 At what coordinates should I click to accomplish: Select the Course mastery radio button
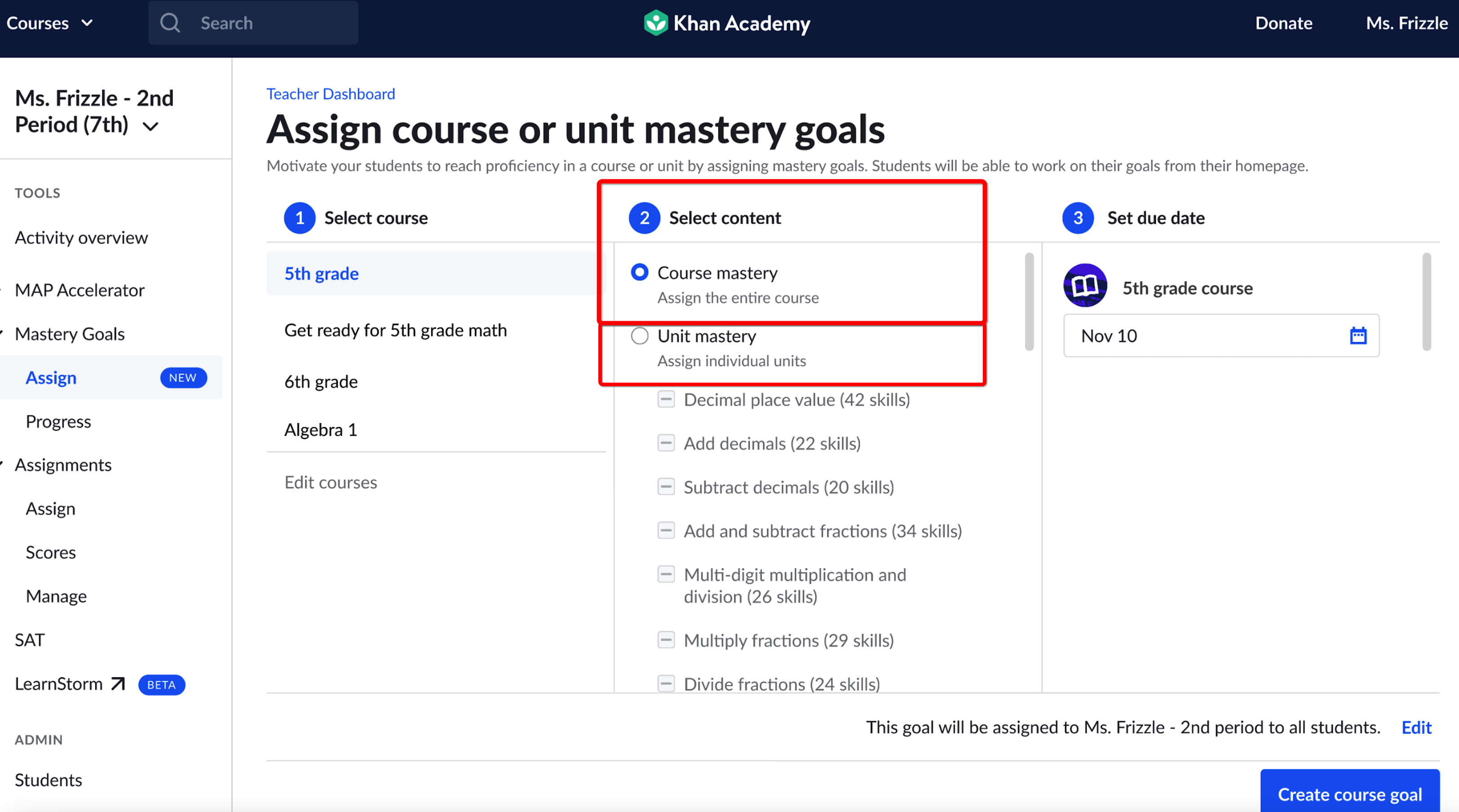640,272
